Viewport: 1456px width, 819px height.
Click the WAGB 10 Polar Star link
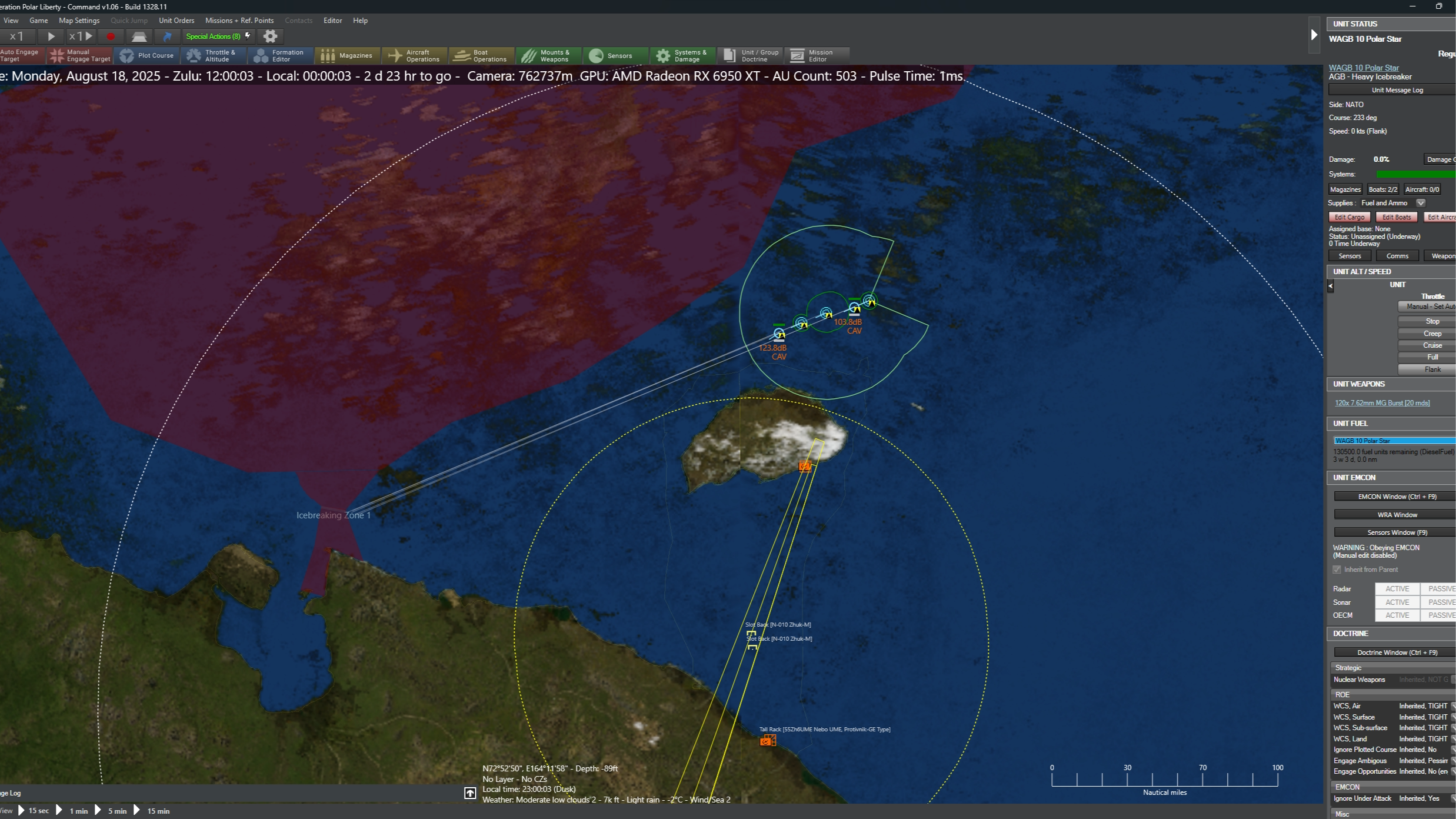point(1363,68)
